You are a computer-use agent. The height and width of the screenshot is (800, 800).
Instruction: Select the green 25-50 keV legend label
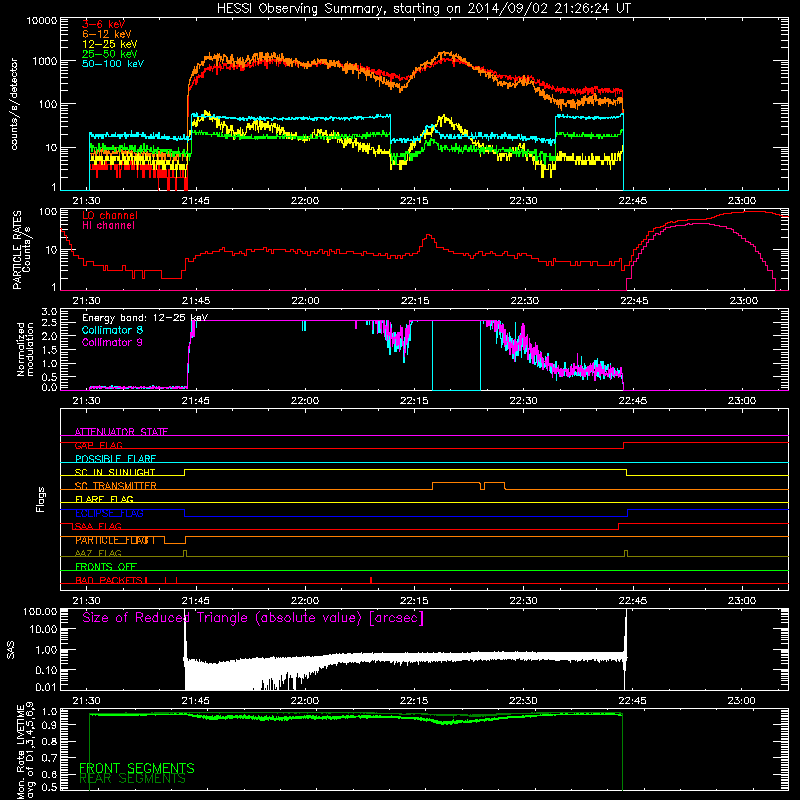click(x=109, y=54)
